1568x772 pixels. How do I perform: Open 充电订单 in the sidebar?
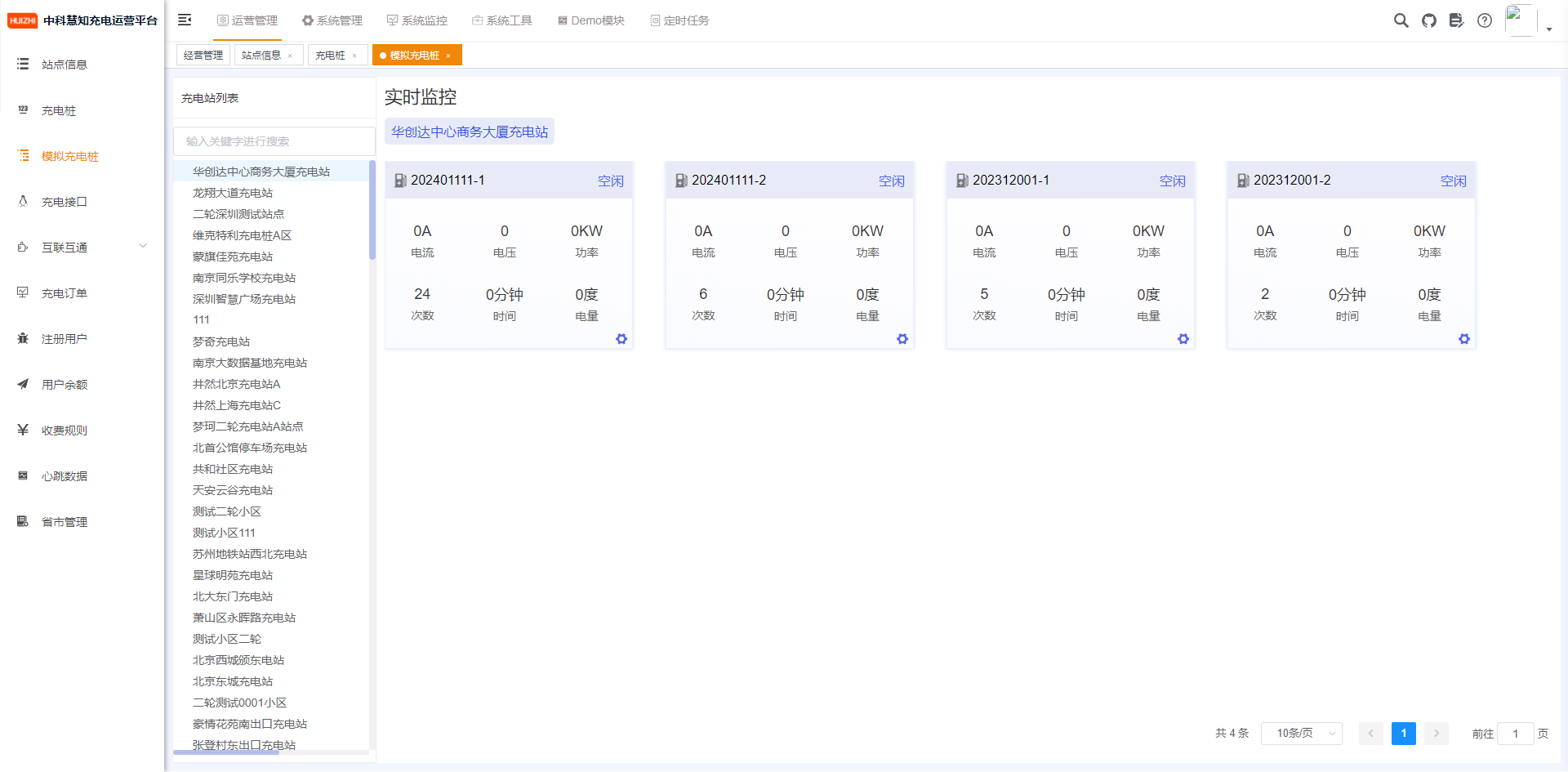(x=65, y=292)
